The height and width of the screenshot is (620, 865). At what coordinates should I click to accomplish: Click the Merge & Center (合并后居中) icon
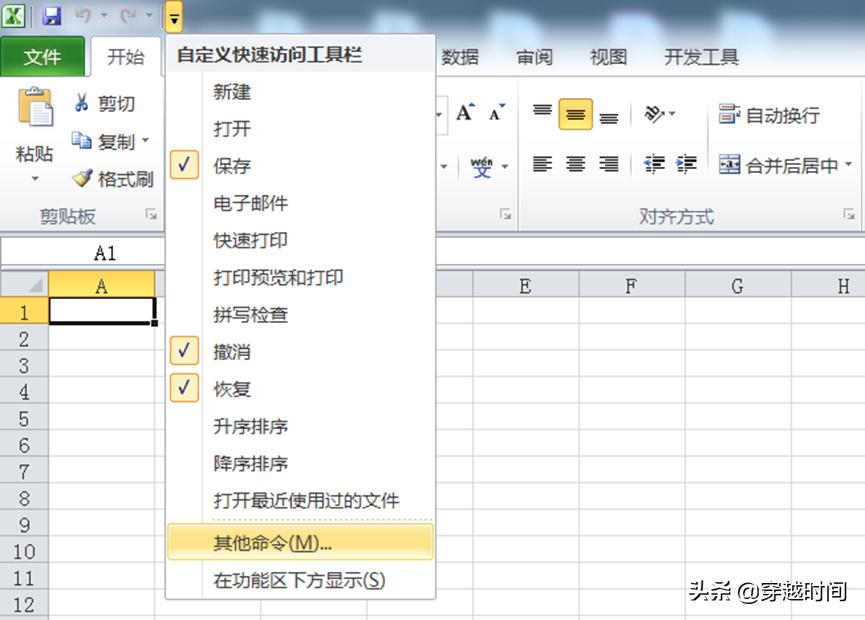pos(731,165)
